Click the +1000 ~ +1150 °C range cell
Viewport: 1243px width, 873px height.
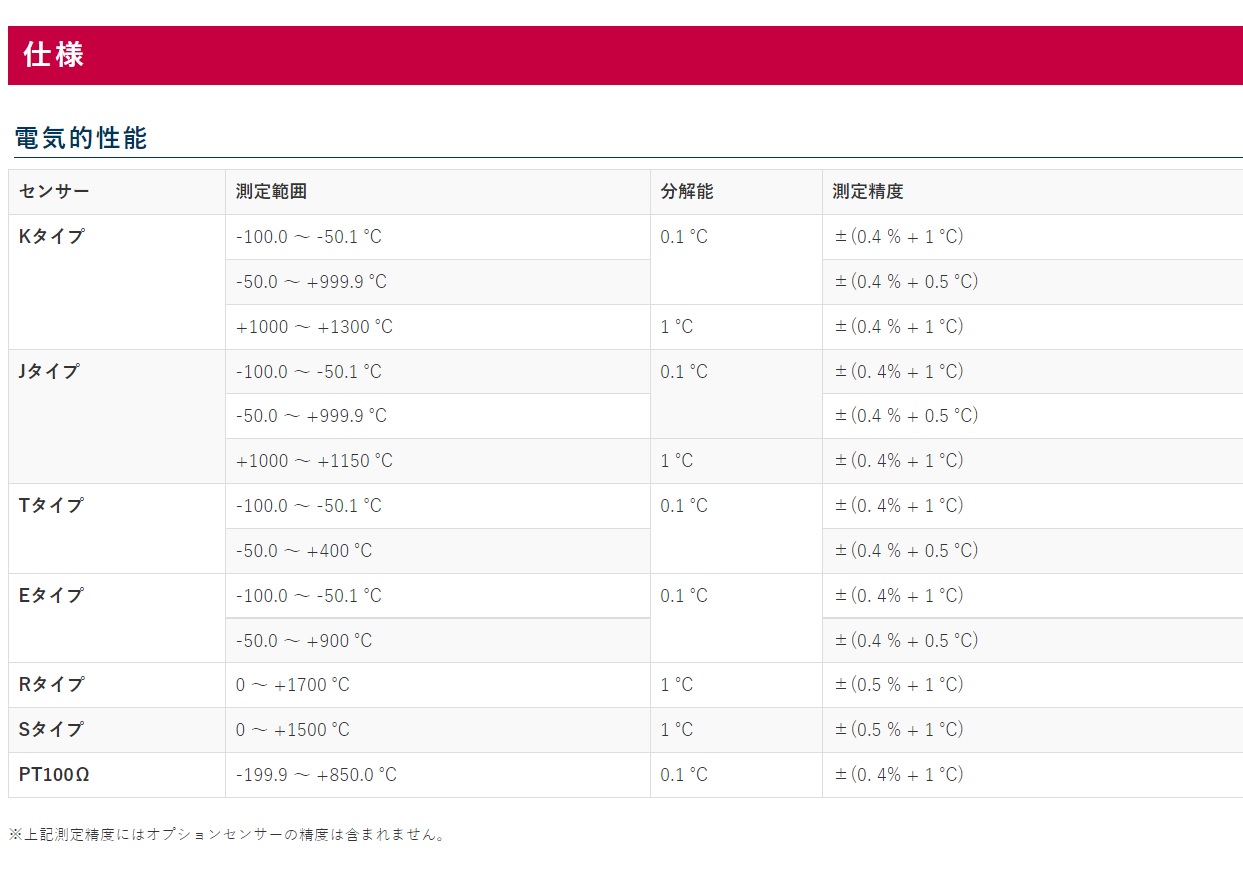coord(314,461)
